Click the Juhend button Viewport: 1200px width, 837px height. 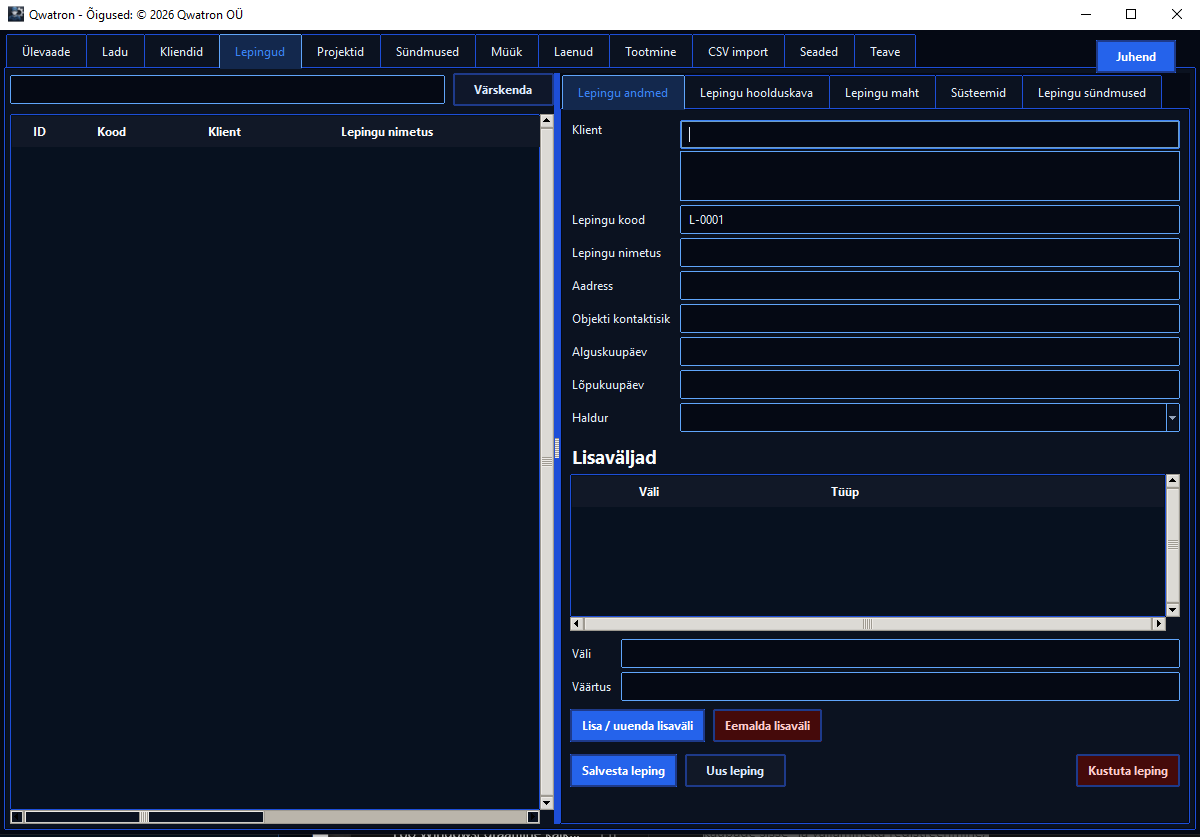coord(1136,57)
